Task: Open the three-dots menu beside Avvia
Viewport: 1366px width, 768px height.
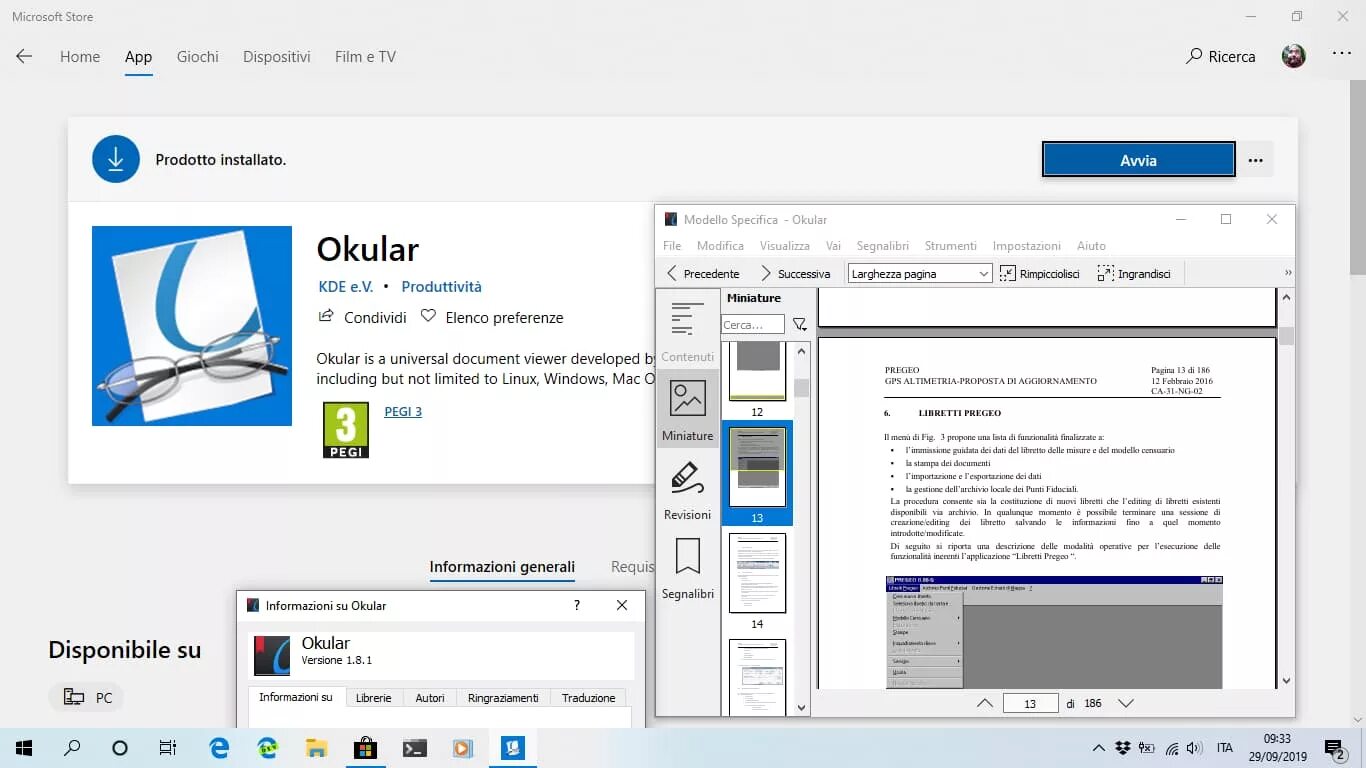Action: [1255, 160]
